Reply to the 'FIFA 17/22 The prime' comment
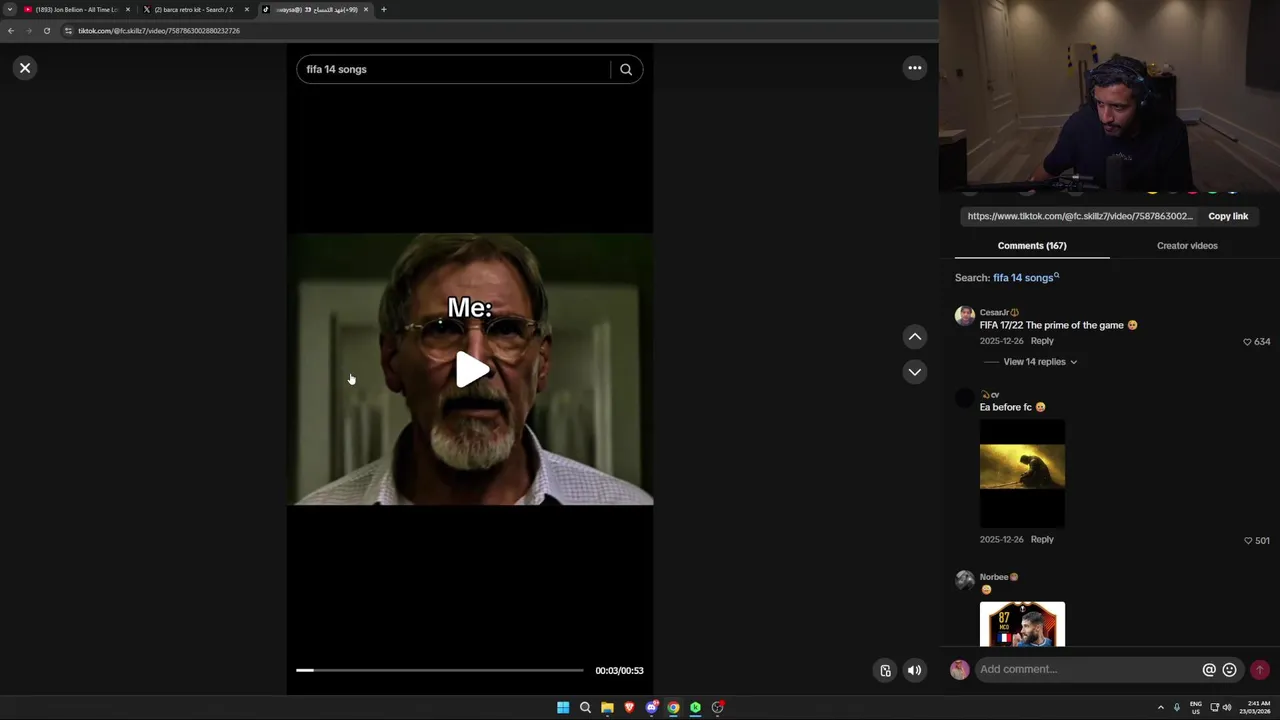Image resolution: width=1280 pixels, height=720 pixels. point(1042,341)
